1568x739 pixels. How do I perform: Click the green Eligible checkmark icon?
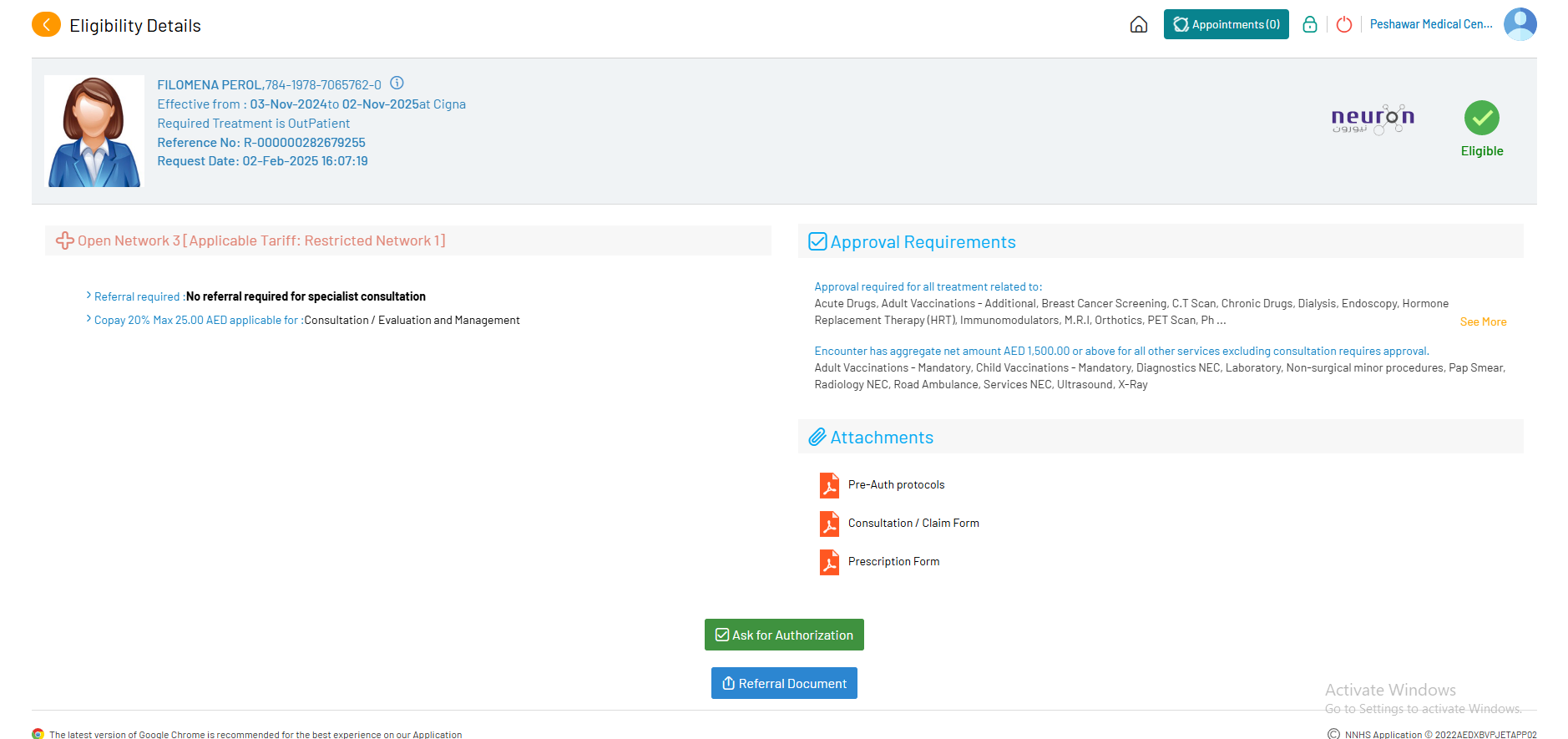pyautogui.click(x=1482, y=118)
